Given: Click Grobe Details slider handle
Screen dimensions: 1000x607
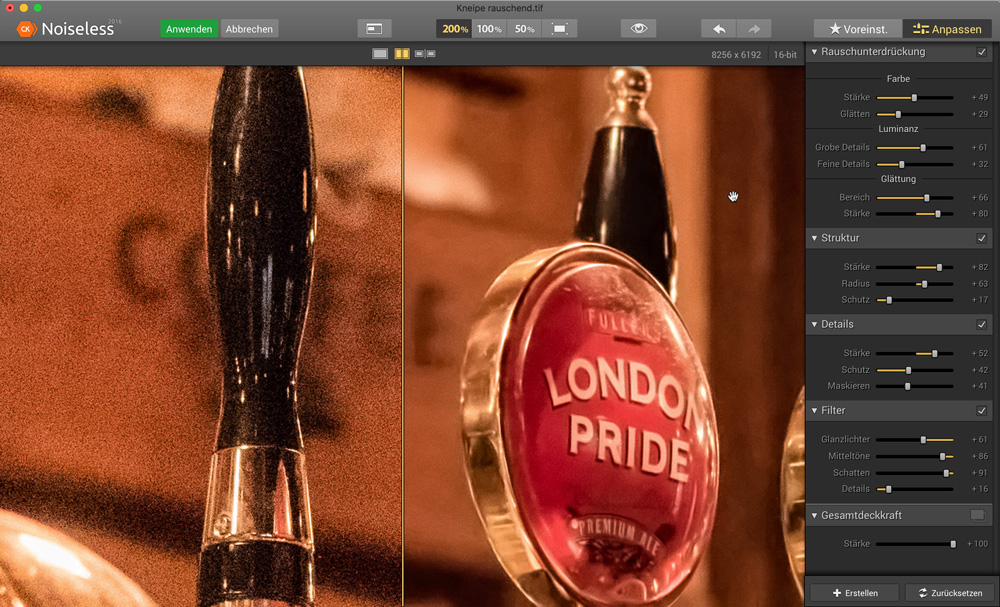Looking at the screenshot, I should pos(923,147).
